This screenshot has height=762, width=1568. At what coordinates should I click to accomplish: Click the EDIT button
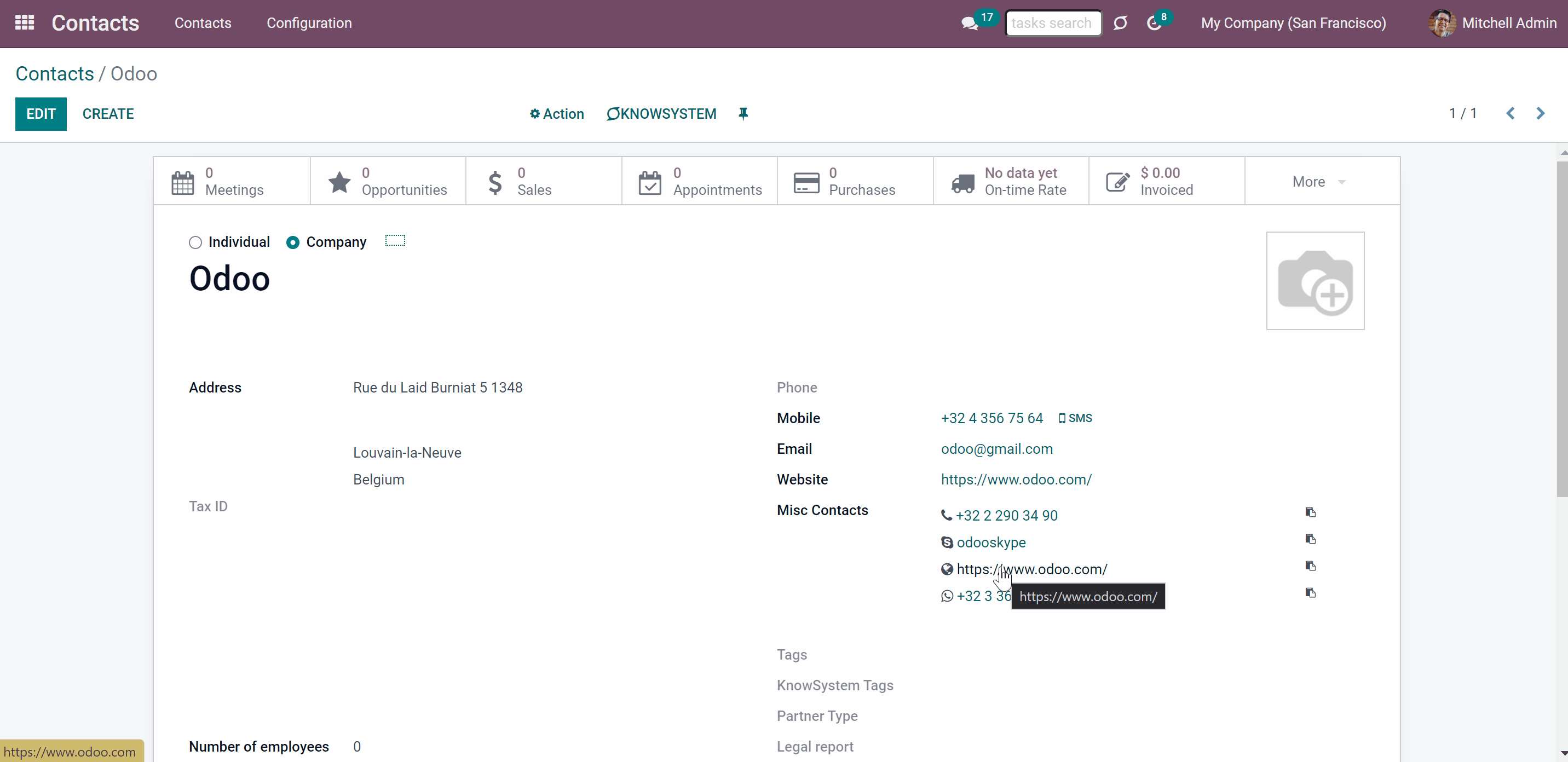[x=41, y=114]
